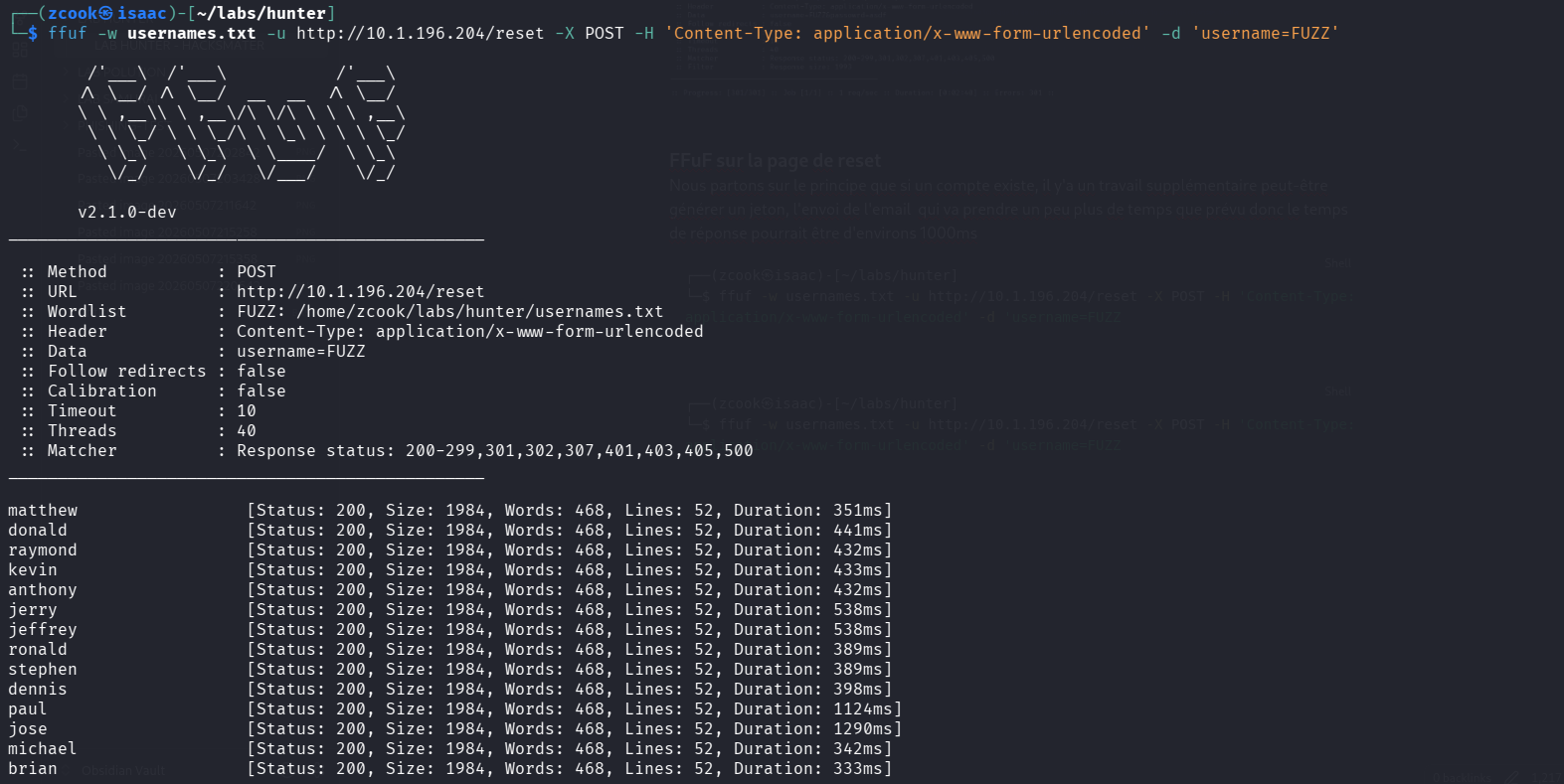The image size is (1564, 784).
Task: Click the 'Duration: 441ms' value on donald's row
Action: (808, 531)
